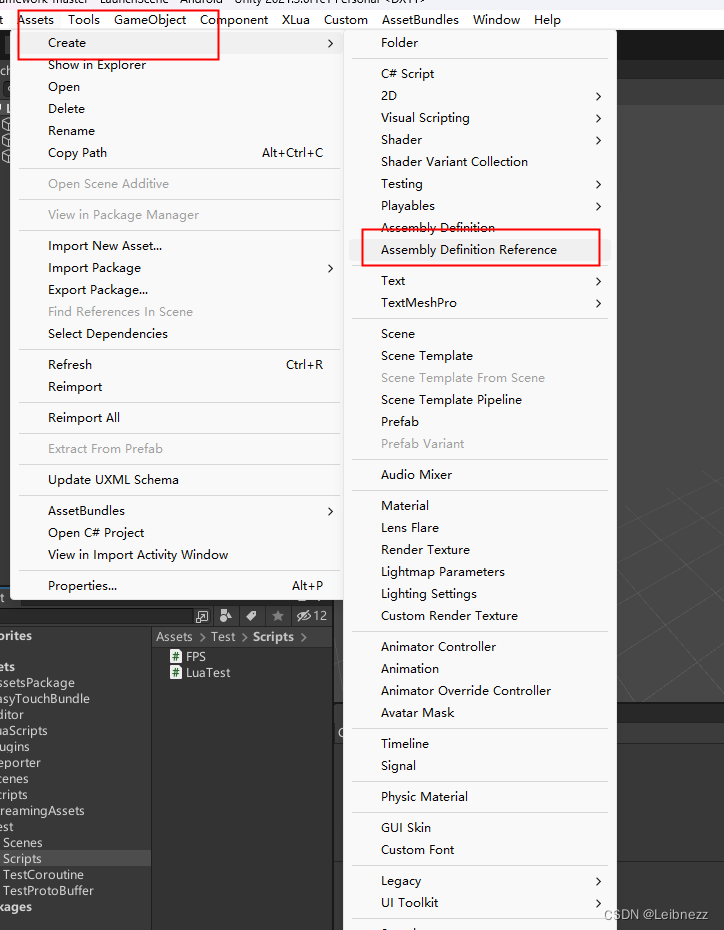Click the favorites star icon
The height and width of the screenshot is (930, 724).
pyautogui.click(x=278, y=616)
